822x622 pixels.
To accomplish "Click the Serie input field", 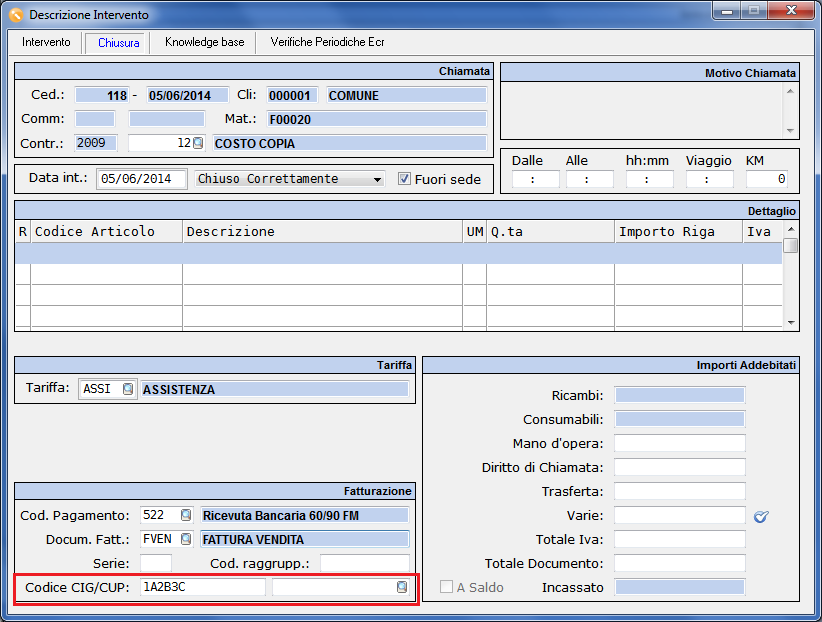I will click(156, 563).
